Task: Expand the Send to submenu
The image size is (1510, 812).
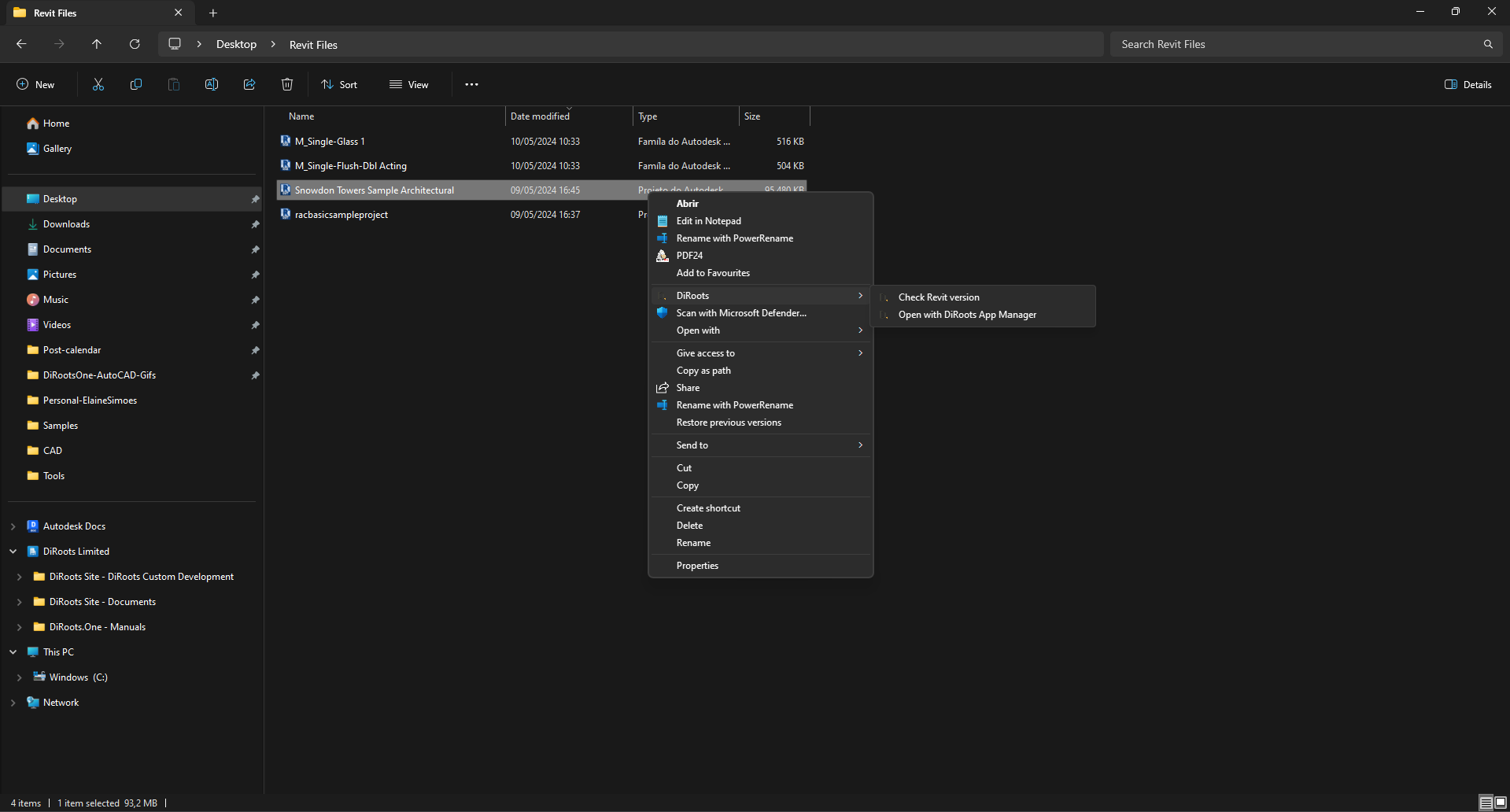Action: (858, 445)
